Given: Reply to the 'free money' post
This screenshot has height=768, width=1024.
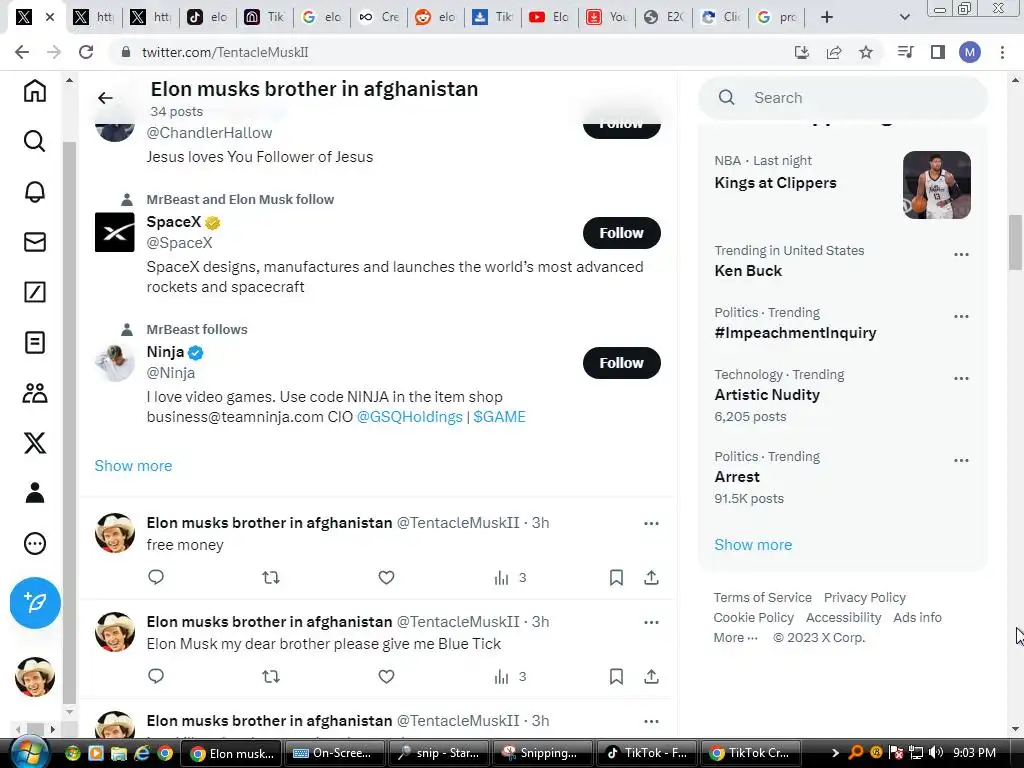Looking at the screenshot, I should click(x=155, y=577).
